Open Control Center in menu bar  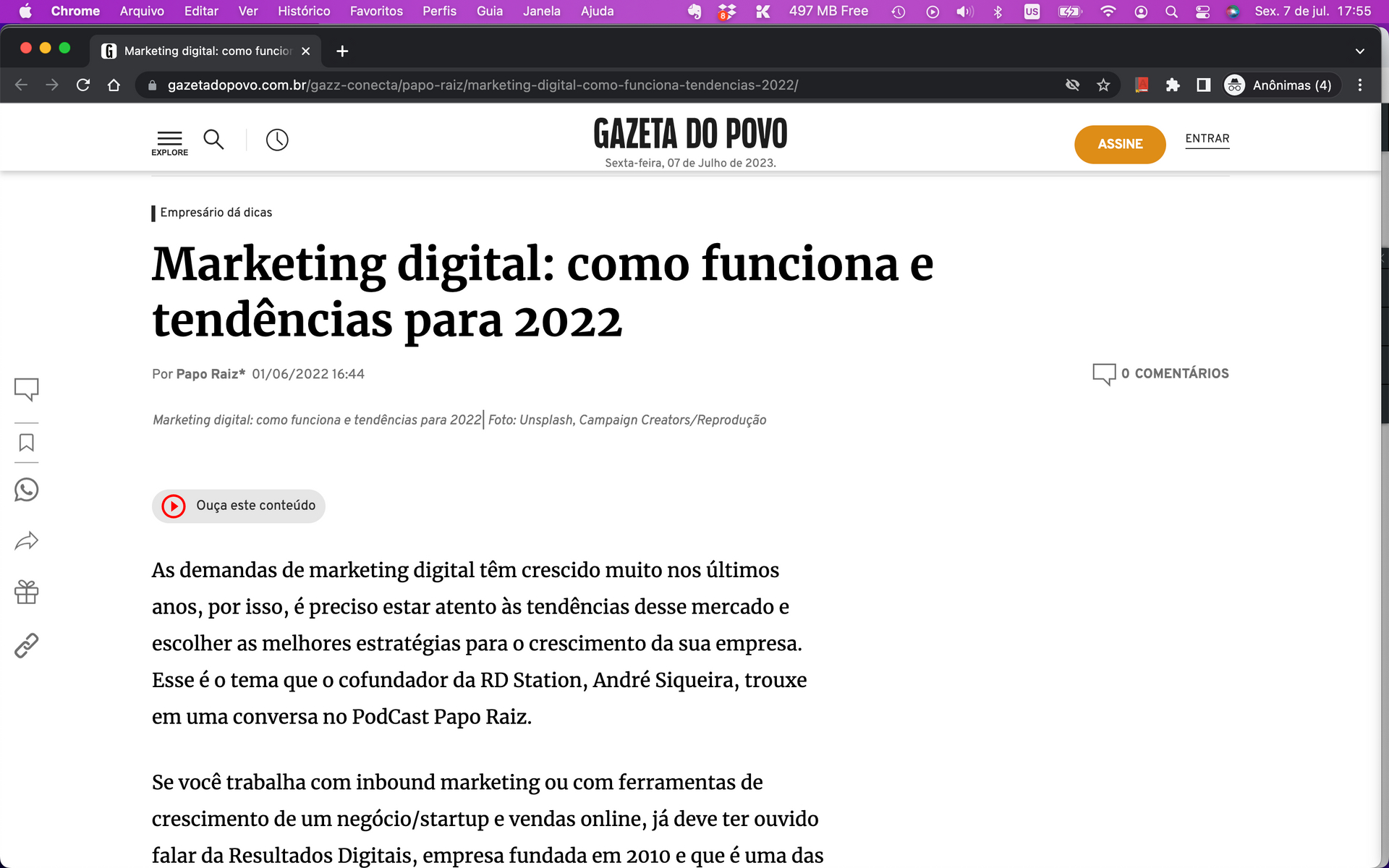point(1203,11)
